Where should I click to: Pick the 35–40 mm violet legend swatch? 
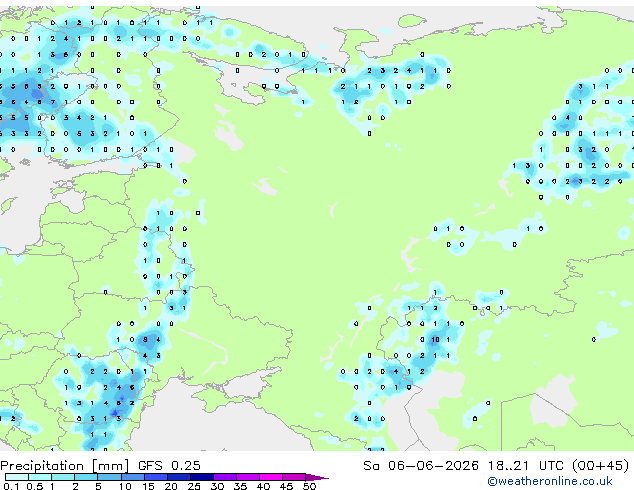pyautogui.click(x=247, y=477)
